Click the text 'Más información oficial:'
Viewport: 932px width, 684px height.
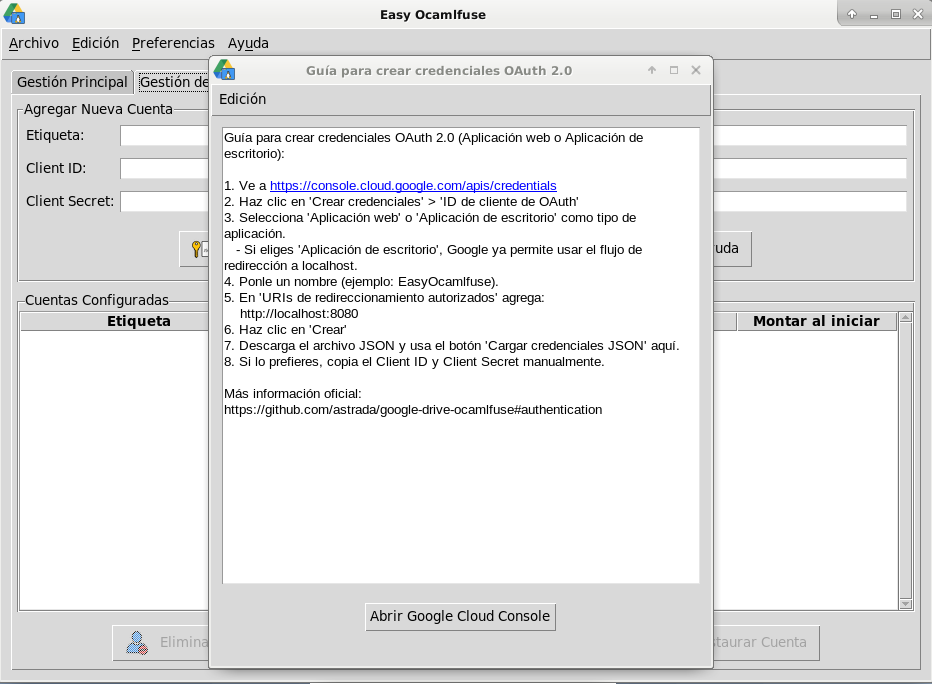[x=292, y=394]
